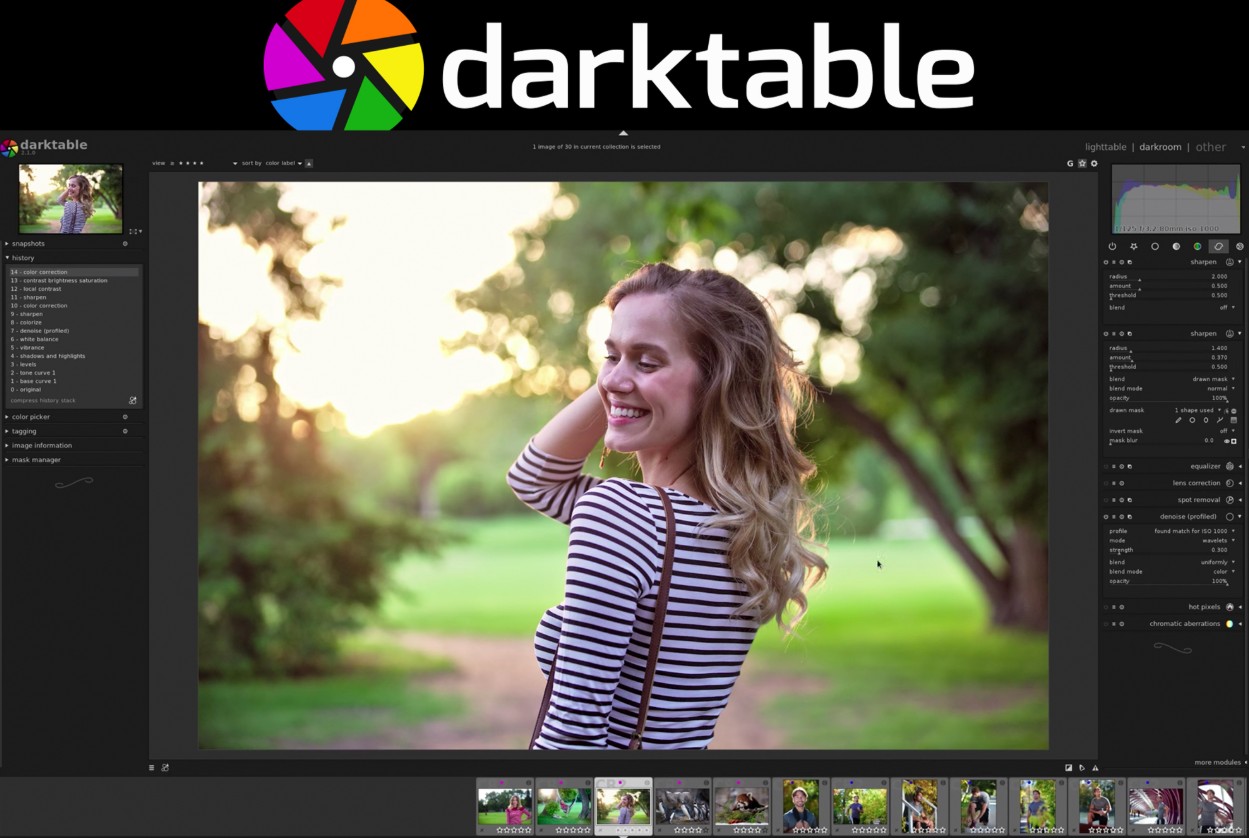1249x838 pixels.
Task: Click the G grouping icon in top toolbar
Action: click(x=1070, y=163)
